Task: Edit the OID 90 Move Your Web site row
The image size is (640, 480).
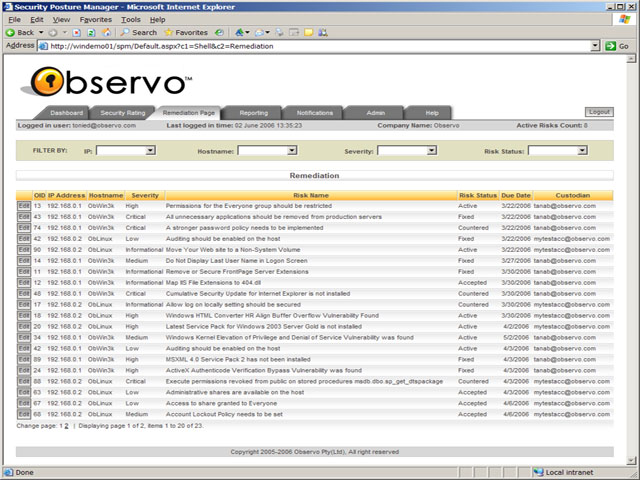Action: pyautogui.click(x=24, y=250)
